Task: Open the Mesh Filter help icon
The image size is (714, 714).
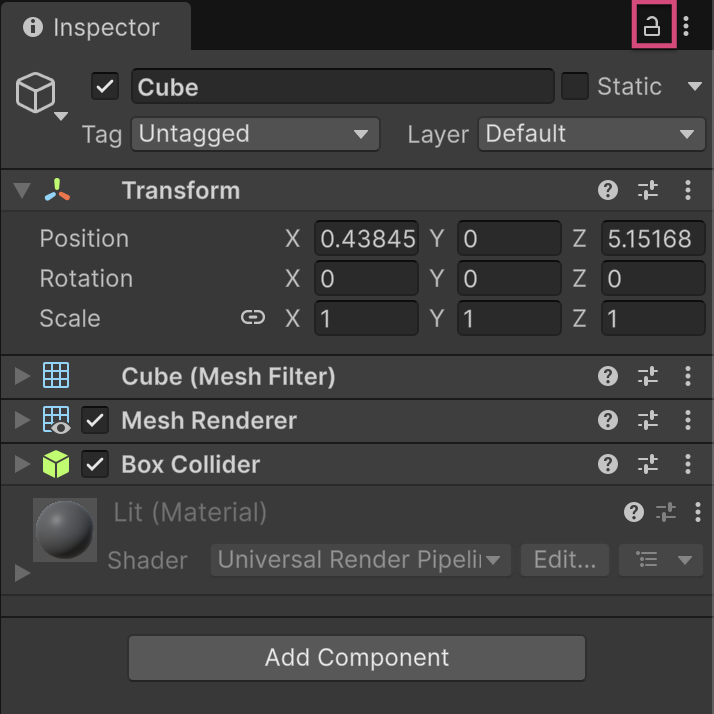Action: coord(607,376)
